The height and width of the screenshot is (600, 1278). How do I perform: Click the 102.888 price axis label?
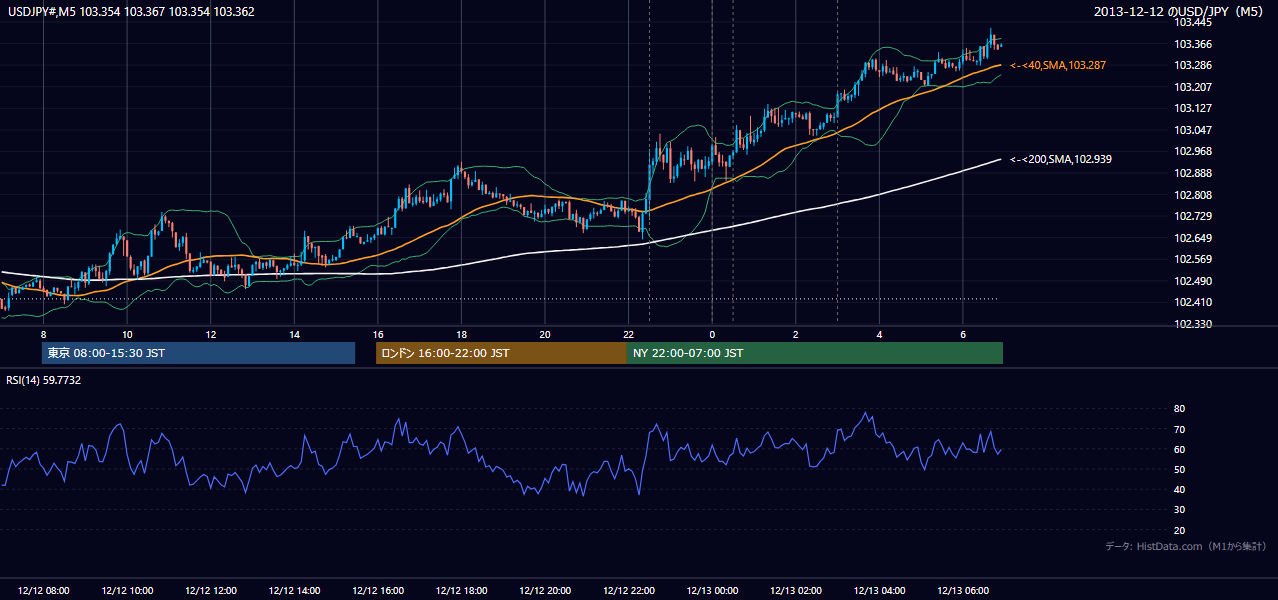click(1193, 173)
